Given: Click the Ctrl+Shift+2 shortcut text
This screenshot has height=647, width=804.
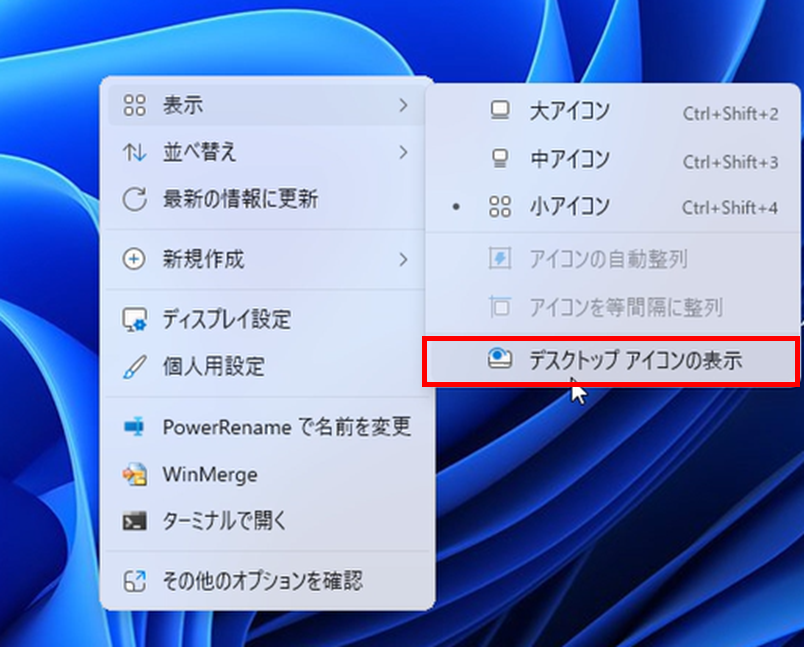Looking at the screenshot, I should click(x=731, y=113).
